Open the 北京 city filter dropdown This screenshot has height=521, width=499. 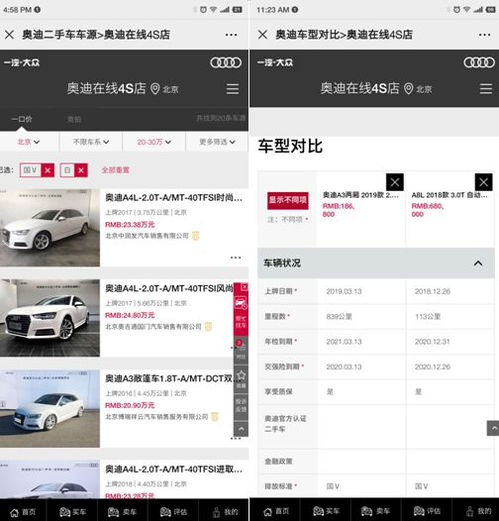click(29, 142)
